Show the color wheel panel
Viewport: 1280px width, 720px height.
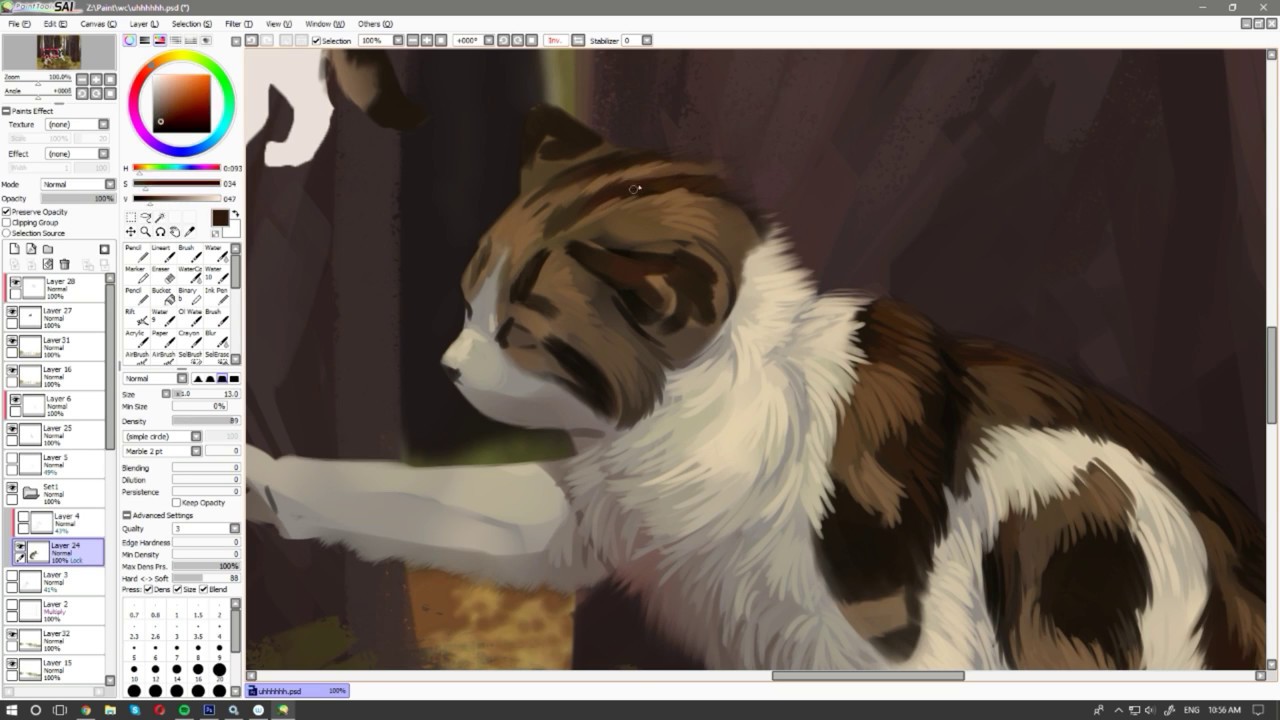(x=130, y=41)
